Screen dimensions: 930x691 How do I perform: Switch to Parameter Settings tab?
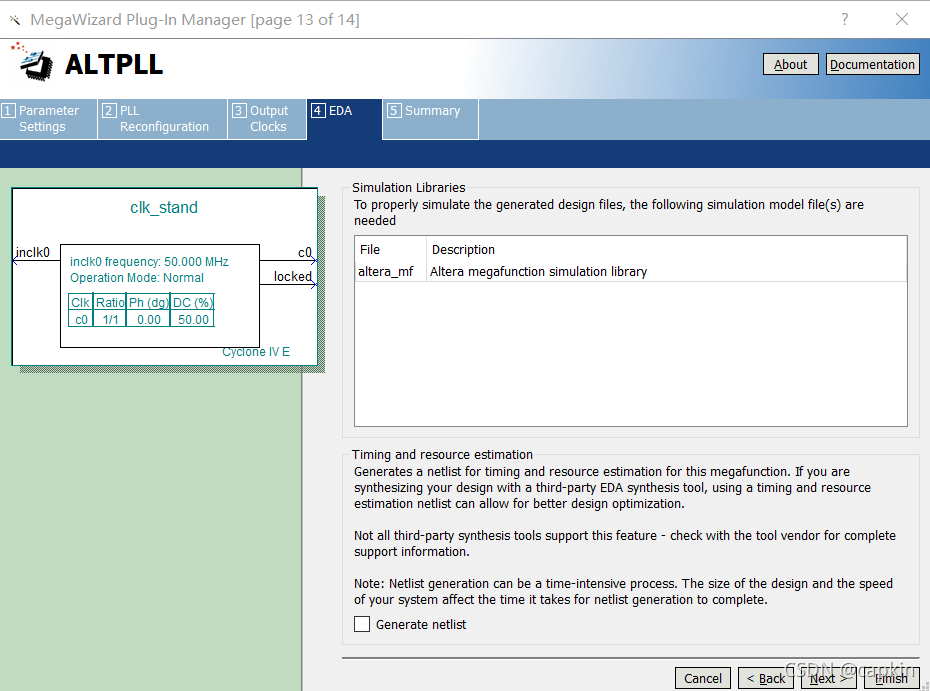tap(49, 119)
